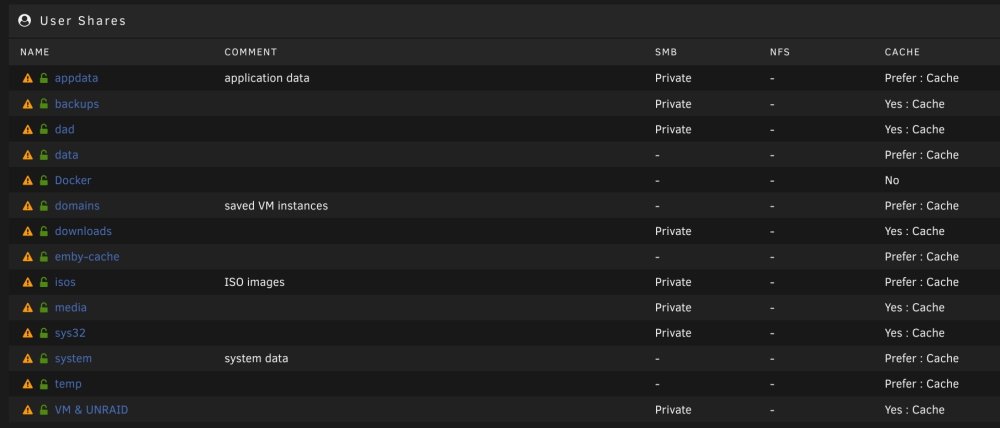Click the padlock icon beside media share
1000x428 pixels.
(43, 307)
